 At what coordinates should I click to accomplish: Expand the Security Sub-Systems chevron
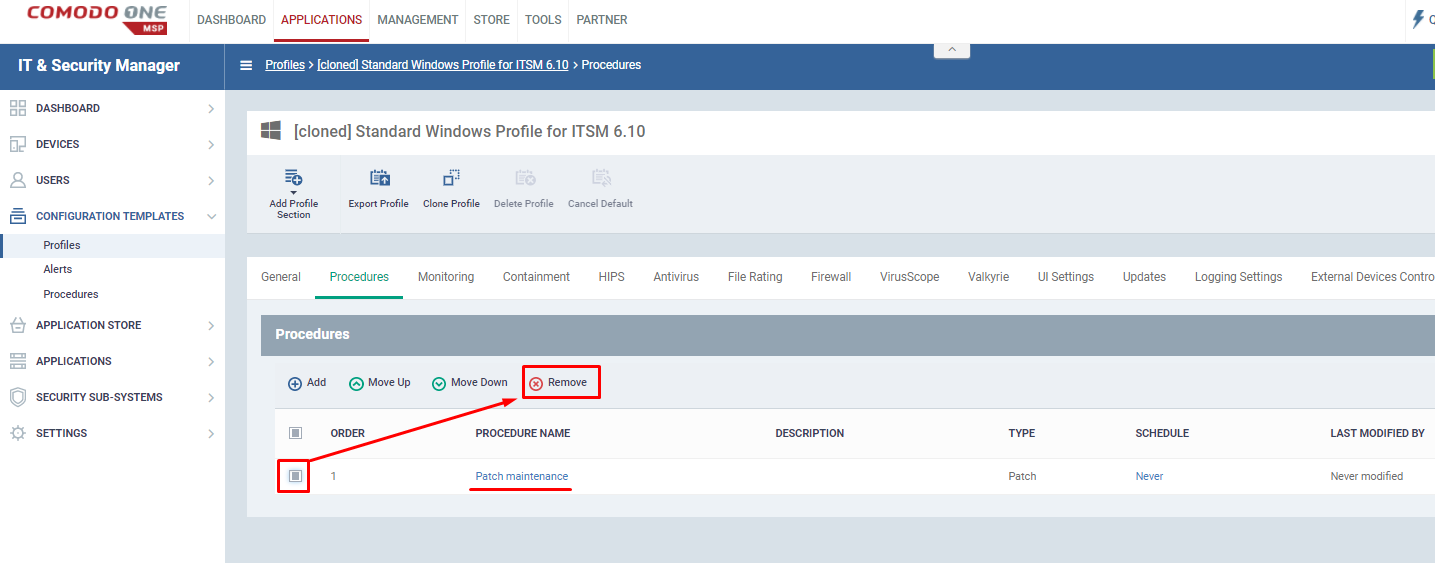pos(211,397)
